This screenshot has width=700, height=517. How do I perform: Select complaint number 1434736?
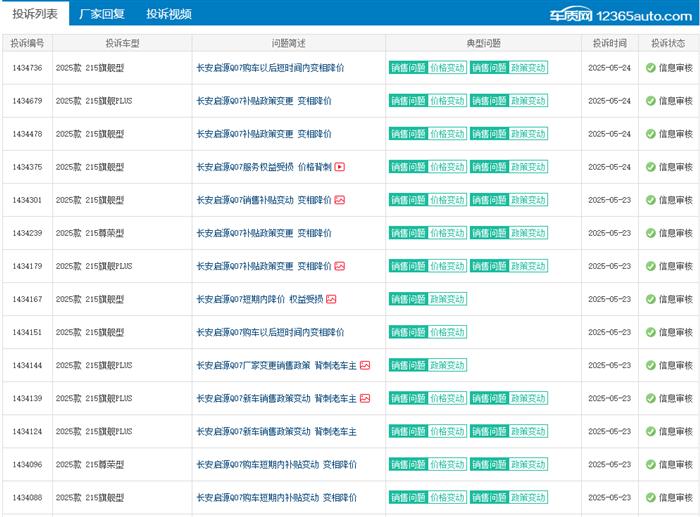(27, 68)
